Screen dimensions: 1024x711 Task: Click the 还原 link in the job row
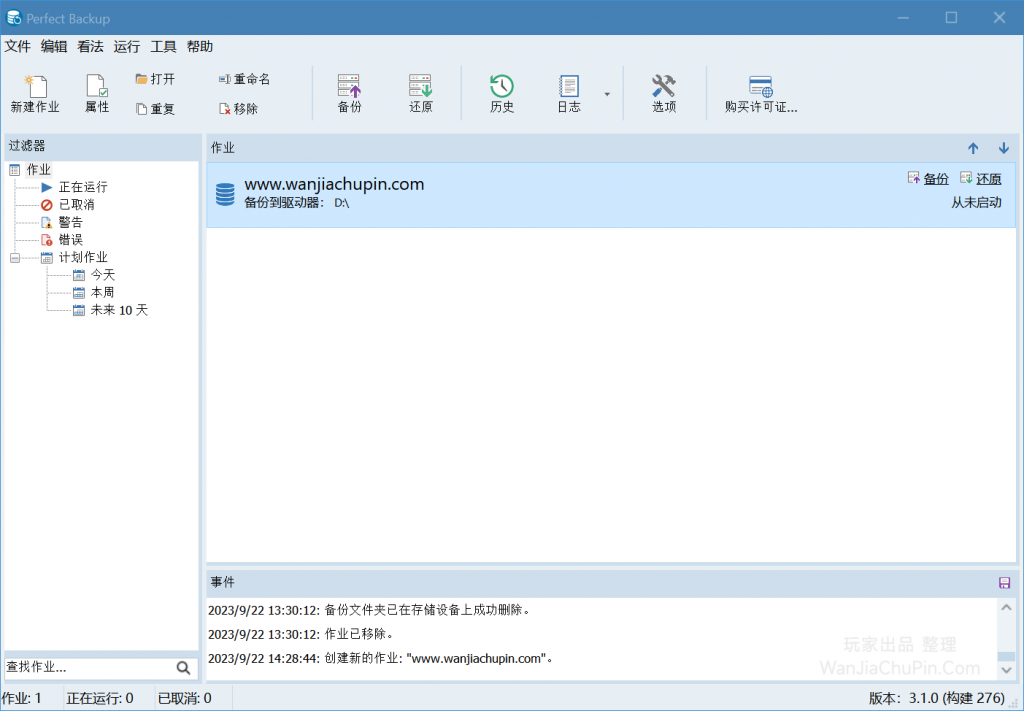pyautogui.click(x=989, y=179)
